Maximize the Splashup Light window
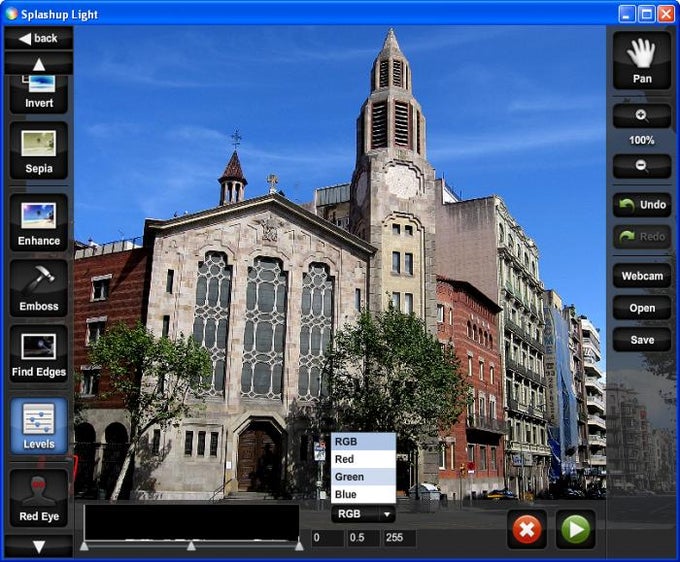This screenshot has height=562, width=680. [x=646, y=14]
